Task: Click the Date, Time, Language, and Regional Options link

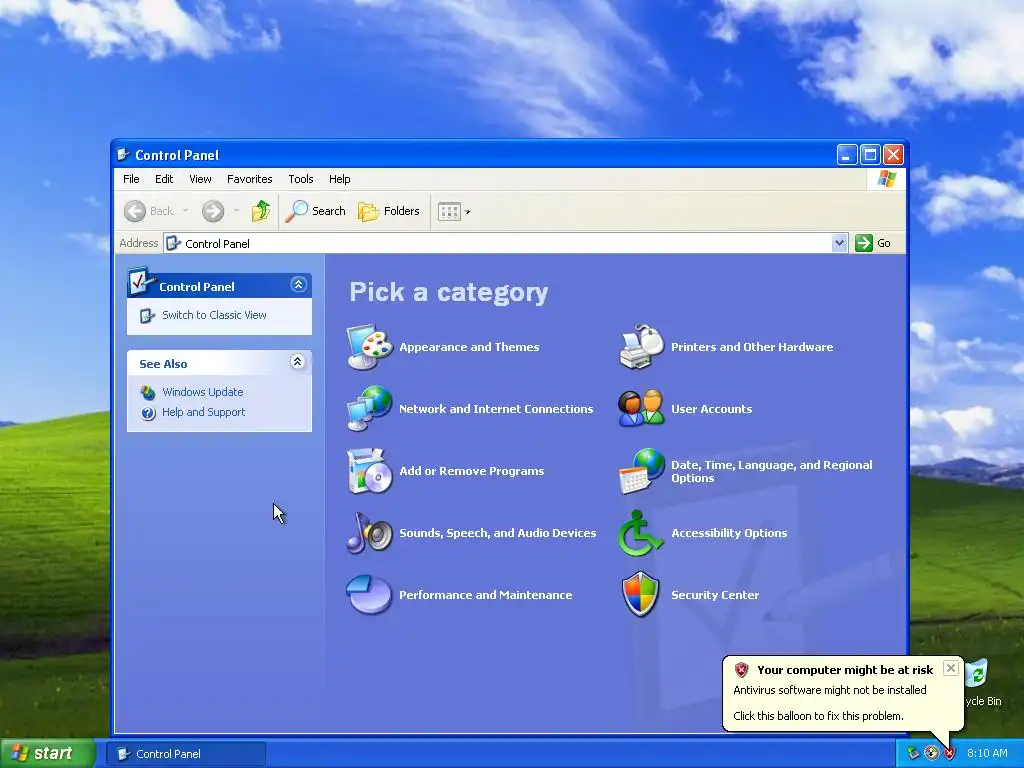Action: tap(772, 472)
